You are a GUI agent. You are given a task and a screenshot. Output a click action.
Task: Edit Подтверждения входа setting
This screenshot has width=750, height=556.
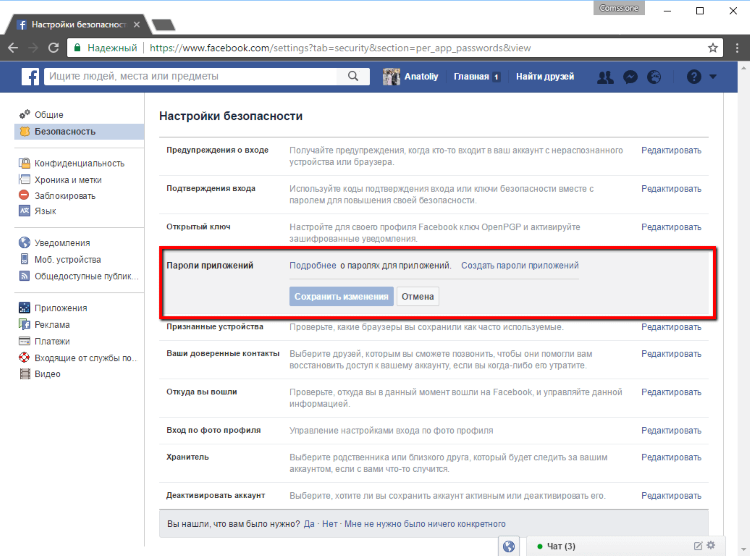671,189
